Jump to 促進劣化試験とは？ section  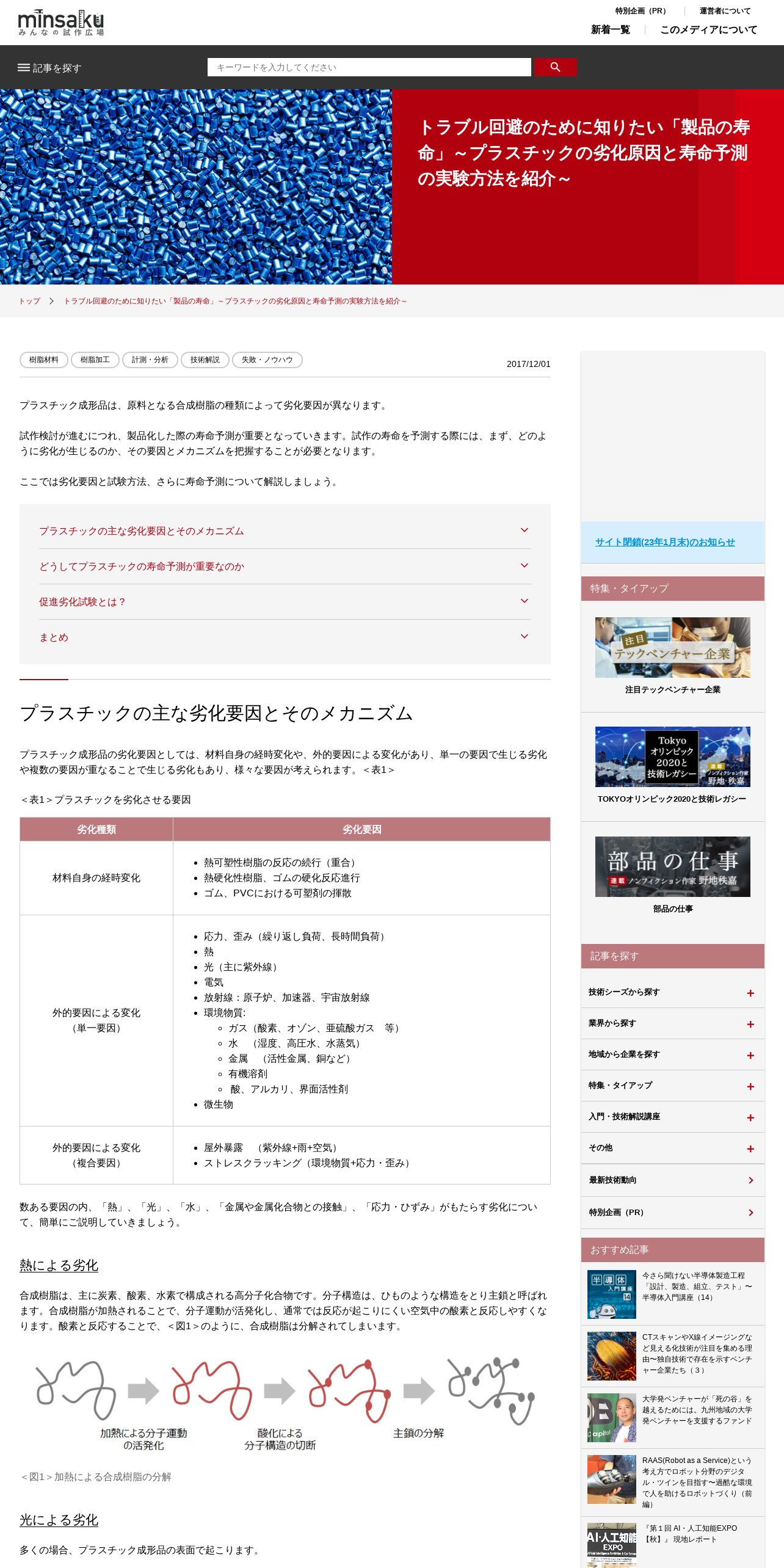pyautogui.click(x=83, y=602)
